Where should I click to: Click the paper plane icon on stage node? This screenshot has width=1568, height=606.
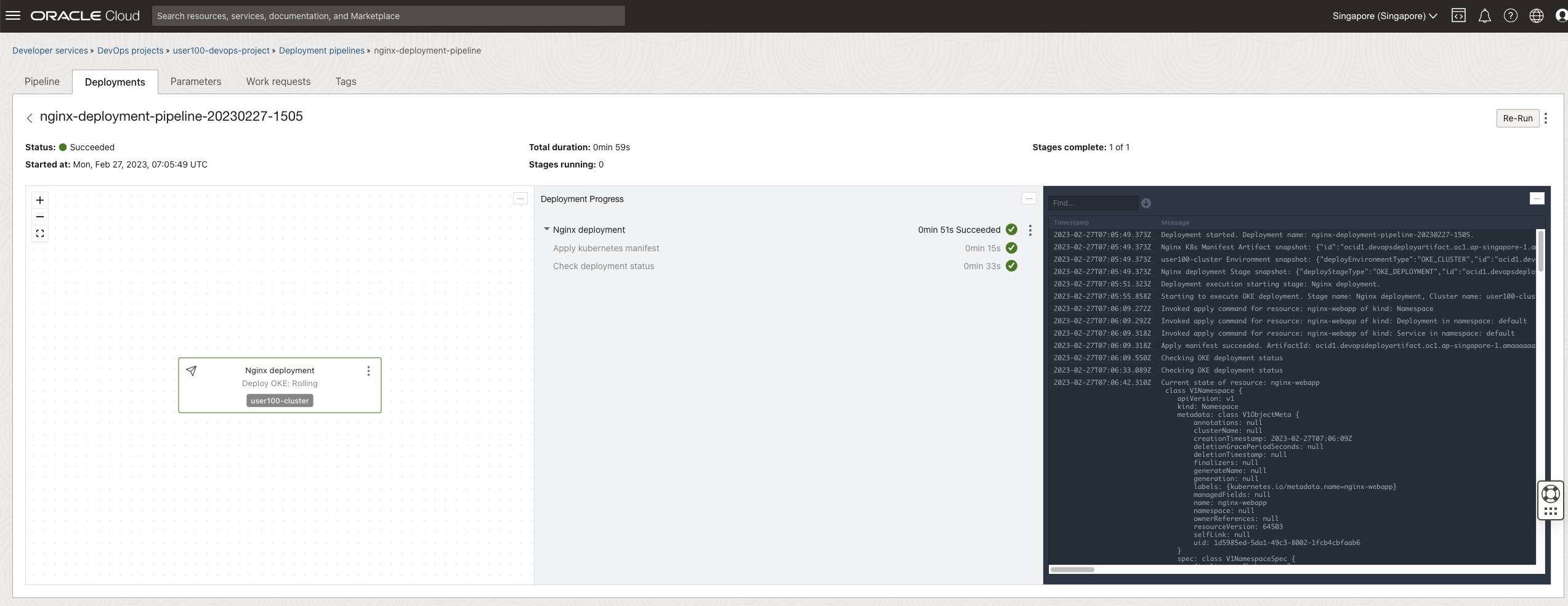tap(192, 371)
